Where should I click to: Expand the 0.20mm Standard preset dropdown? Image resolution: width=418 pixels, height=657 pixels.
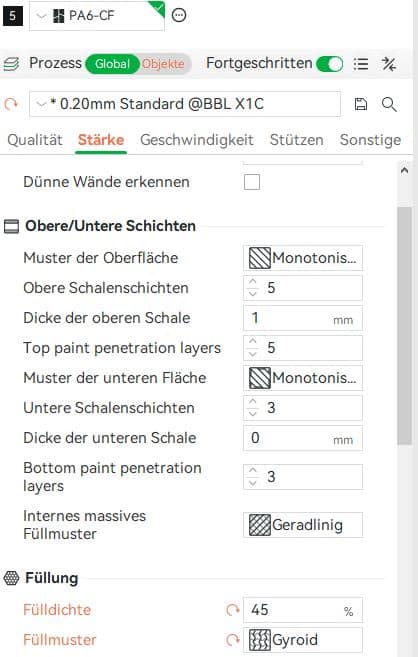click(x=185, y=104)
